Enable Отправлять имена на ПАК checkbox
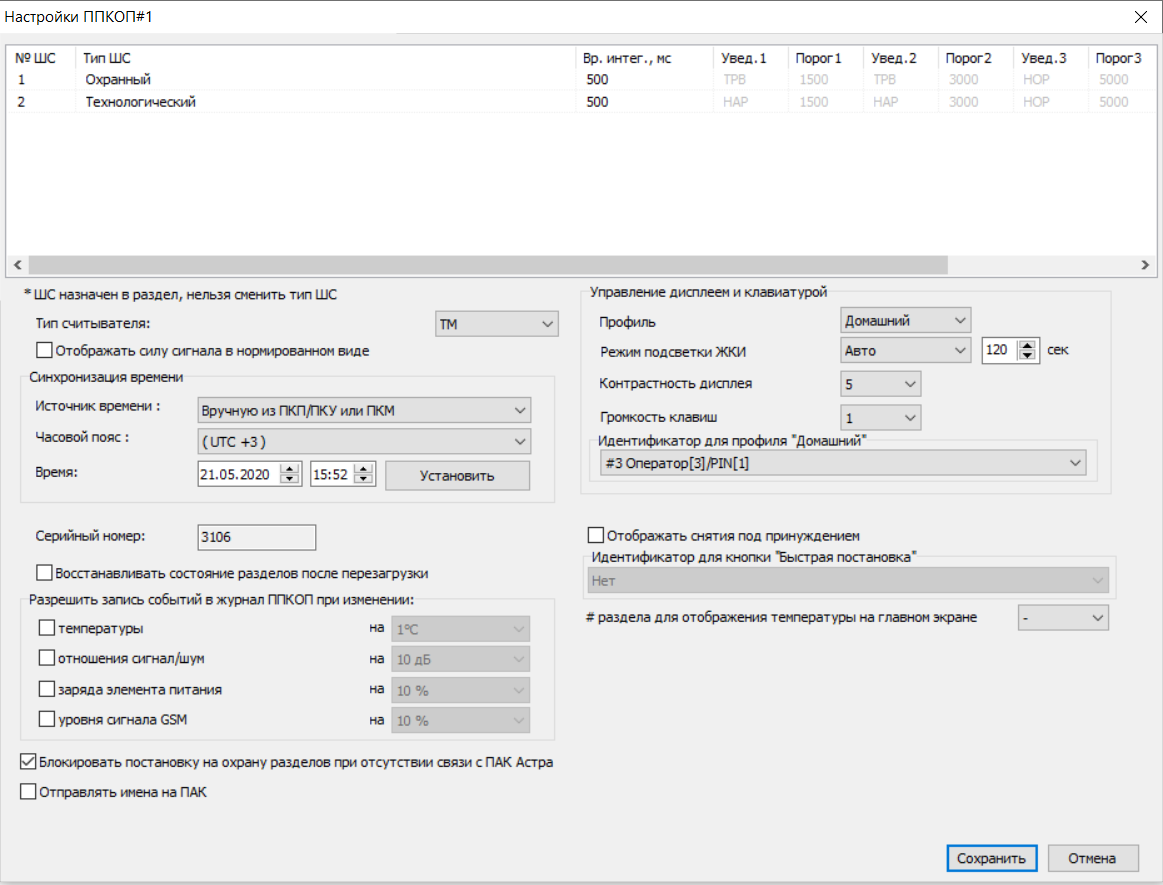This screenshot has width=1163, height=885. click(x=28, y=792)
